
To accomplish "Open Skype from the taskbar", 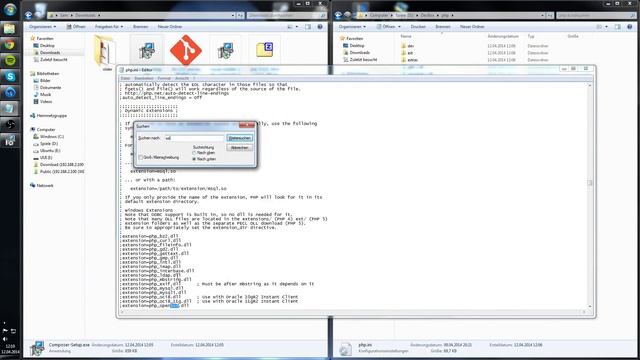I will (x=10, y=77).
